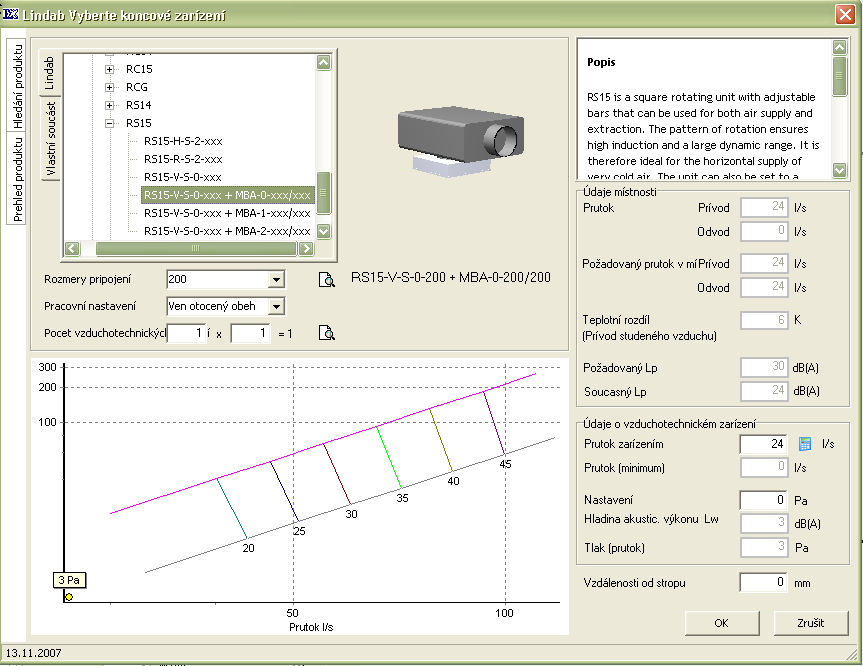
Task: Open preview icon beside Pocet vzduchotechnických field
Action: pyautogui.click(x=327, y=333)
